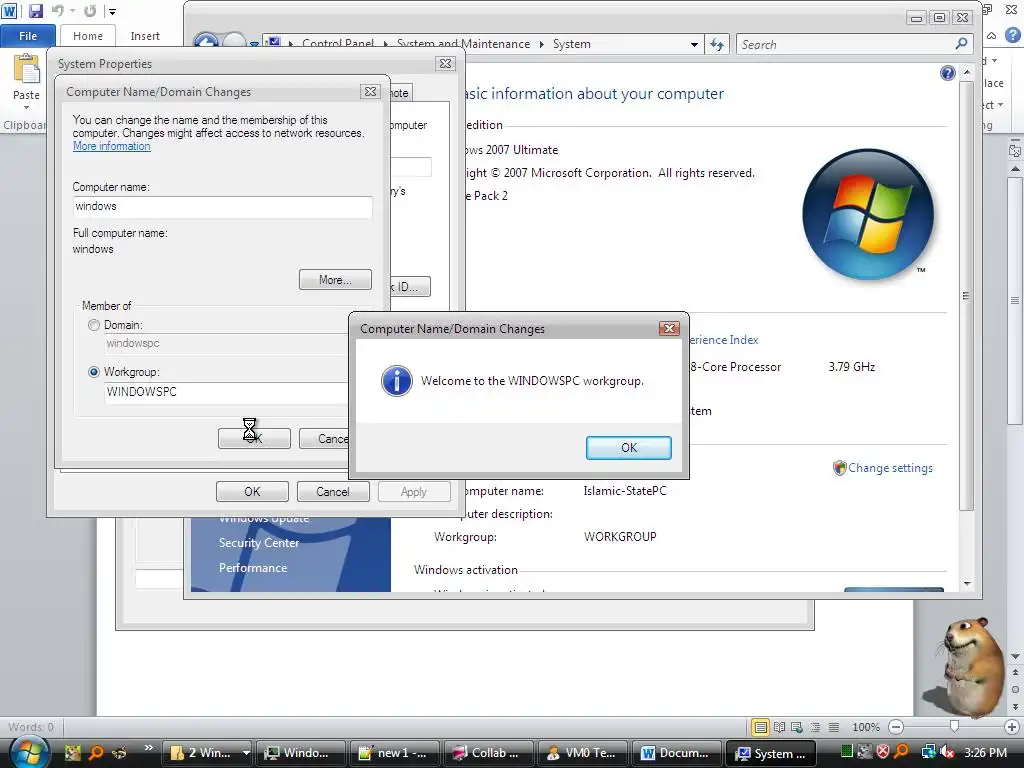1024x768 pixels.
Task: Open the Paste options dropdown arrow
Action: click(x=27, y=108)
